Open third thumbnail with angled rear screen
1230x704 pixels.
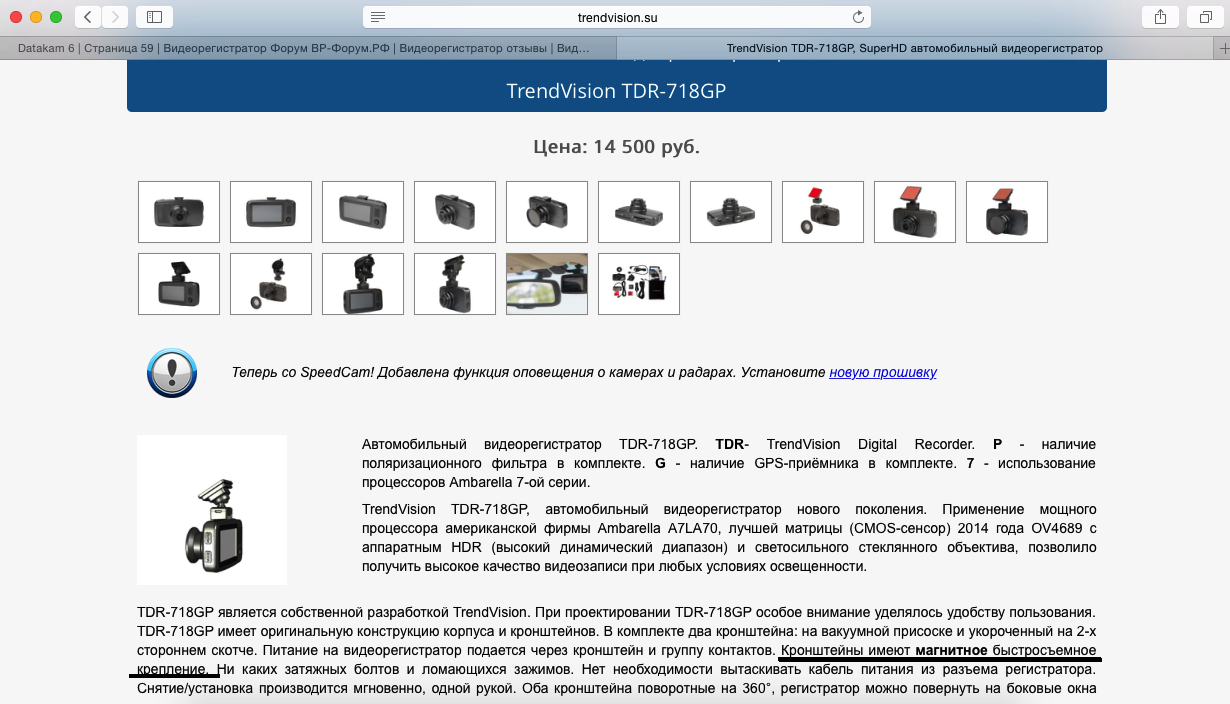pyautogui.click(x=363, y=212)
